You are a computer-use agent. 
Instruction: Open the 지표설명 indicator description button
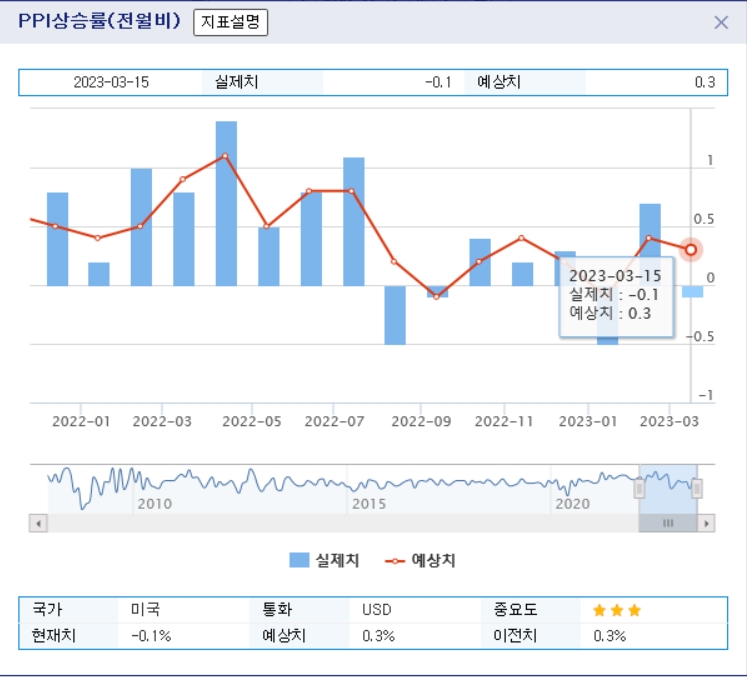click(x=231, y=22)
